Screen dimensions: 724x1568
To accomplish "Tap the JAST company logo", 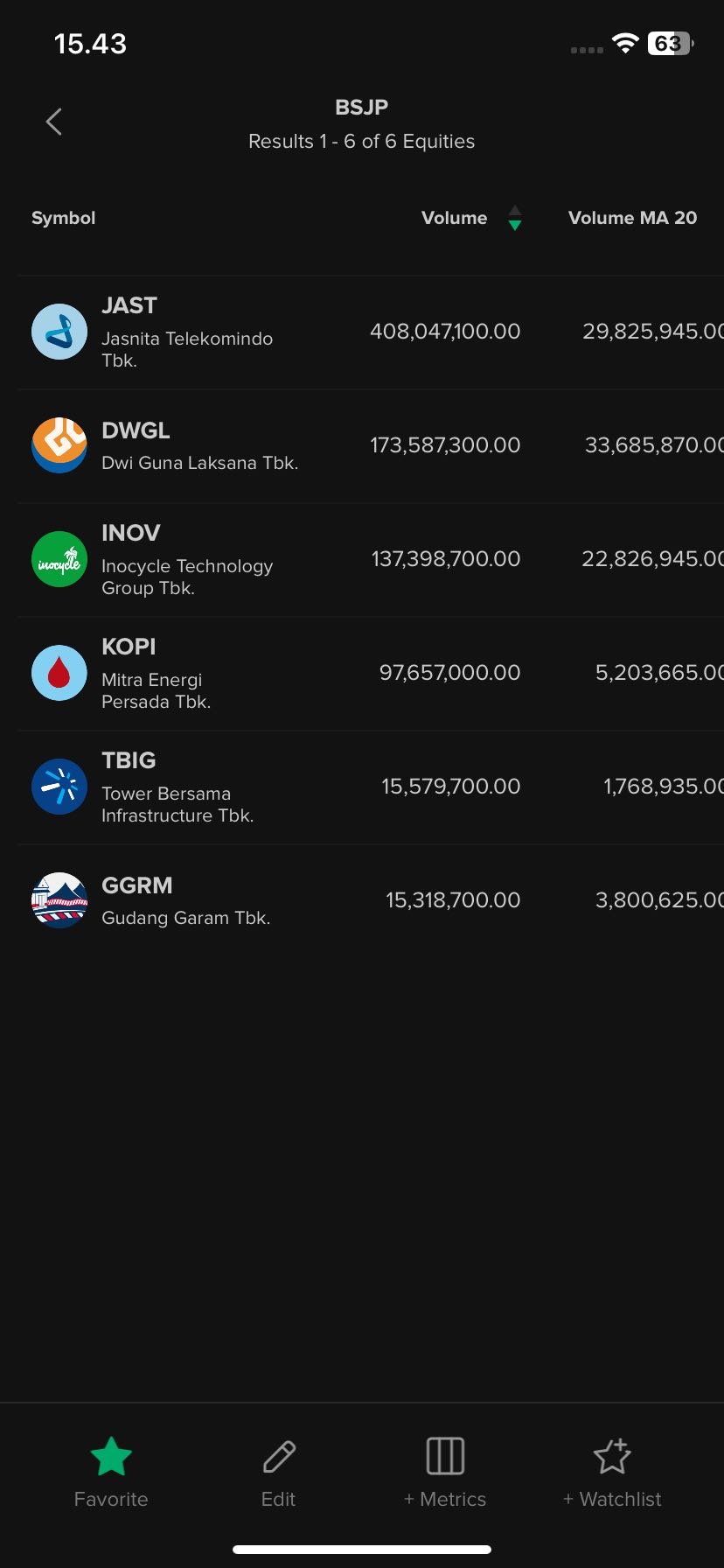I will [59, 332].
